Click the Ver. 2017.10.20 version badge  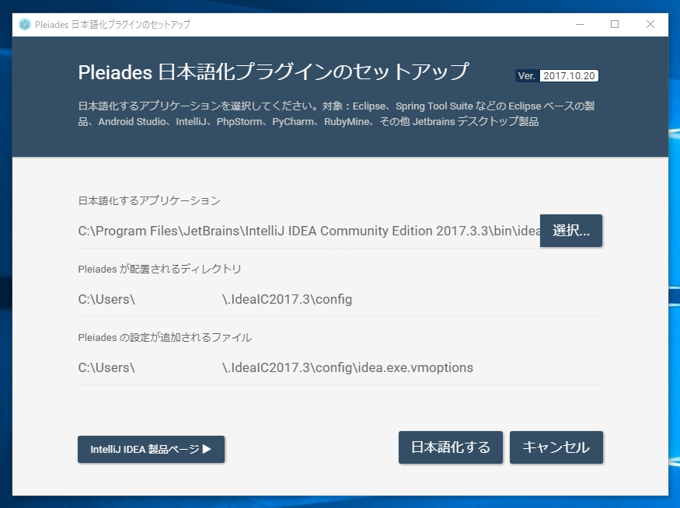pyautogui.click(x=557, y=76)
